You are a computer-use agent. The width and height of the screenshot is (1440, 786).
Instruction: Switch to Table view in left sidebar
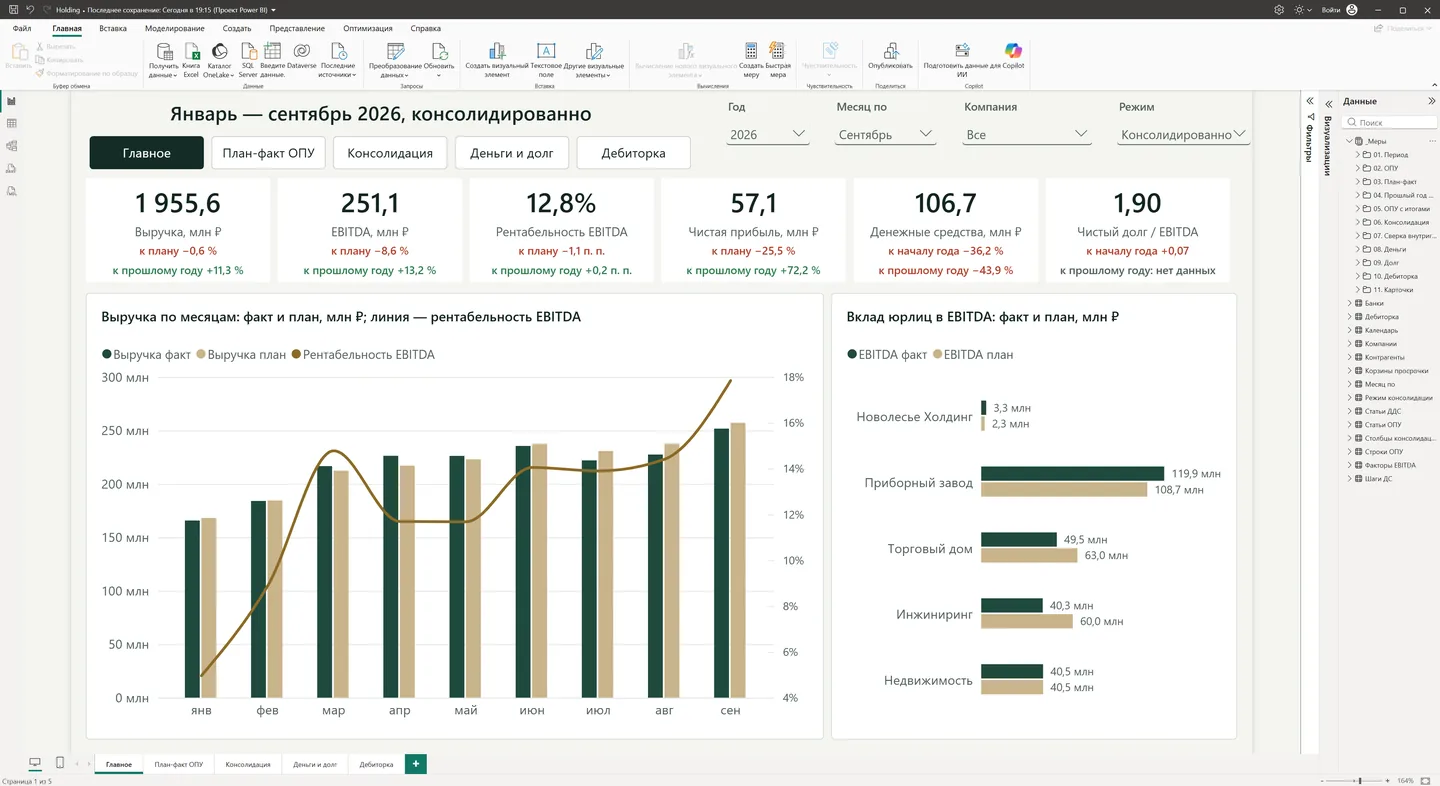[12, 123]
